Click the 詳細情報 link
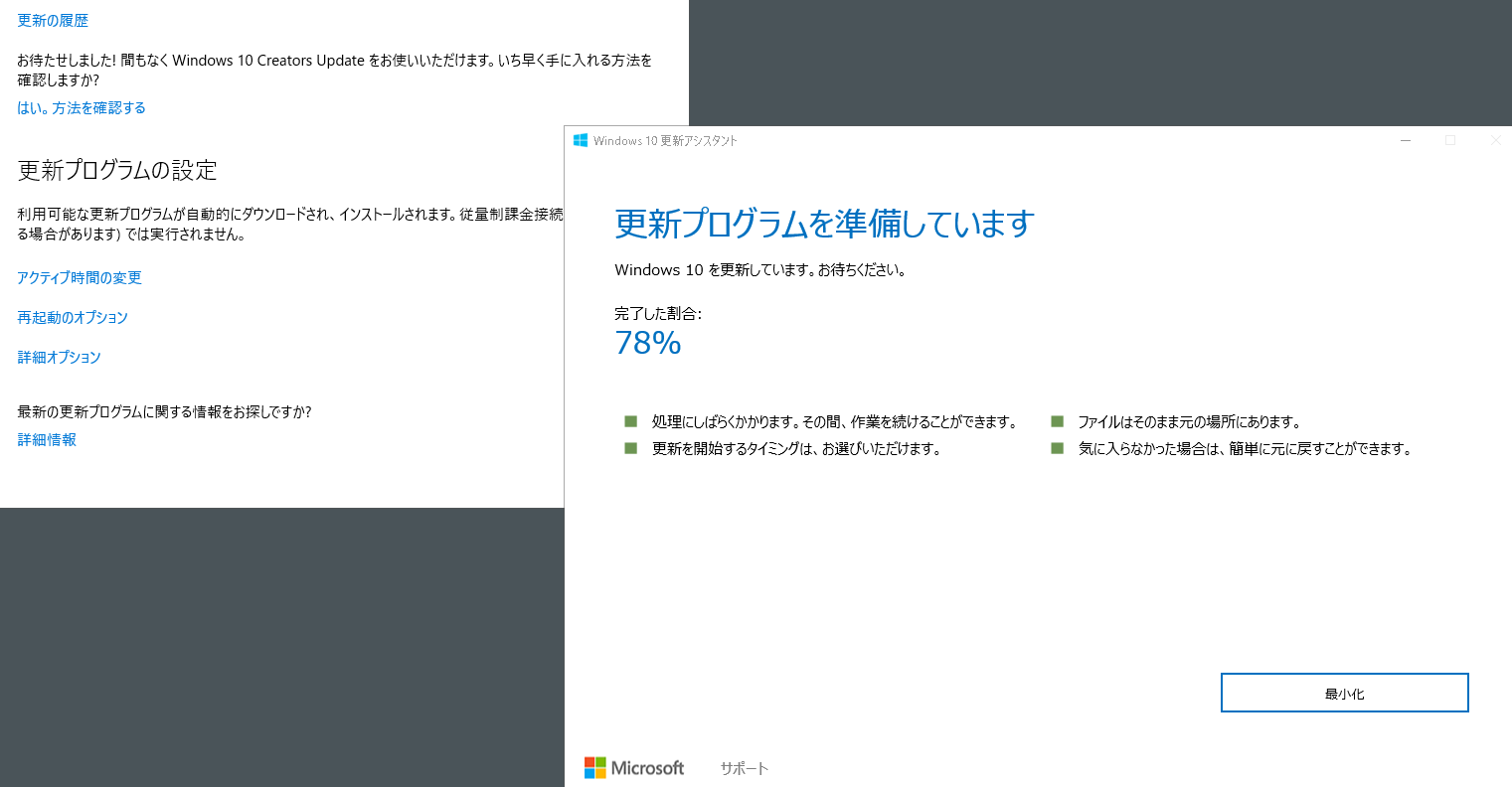Screen dimensions: 1512x787 pos(47,440)
